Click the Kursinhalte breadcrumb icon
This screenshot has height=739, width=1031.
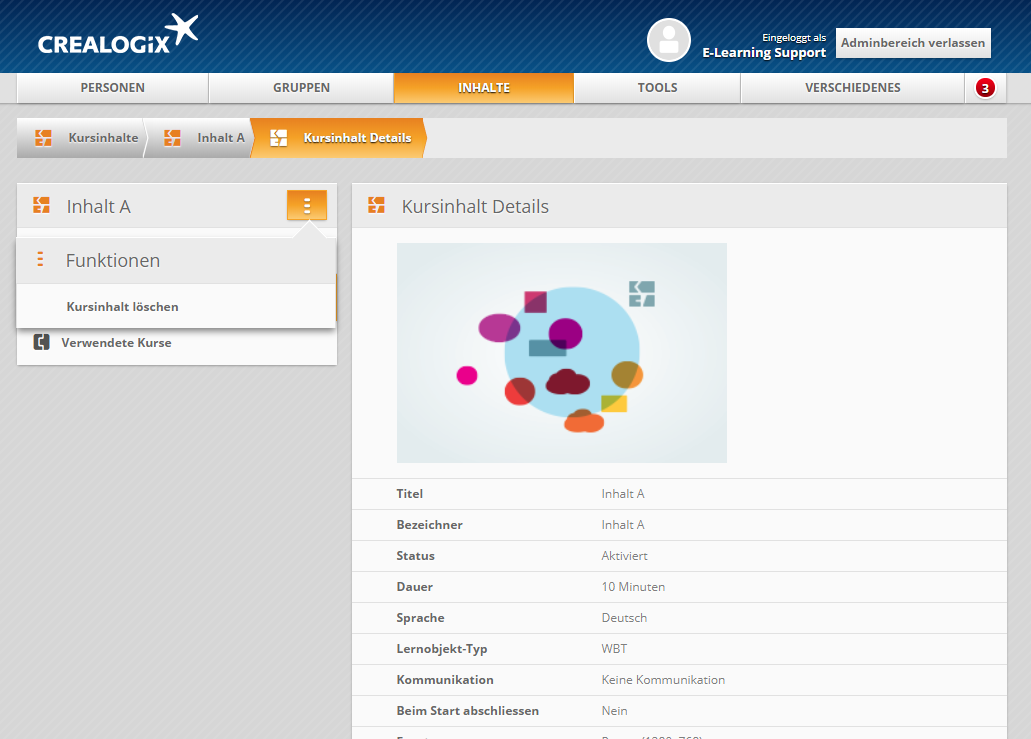point(43,138)
